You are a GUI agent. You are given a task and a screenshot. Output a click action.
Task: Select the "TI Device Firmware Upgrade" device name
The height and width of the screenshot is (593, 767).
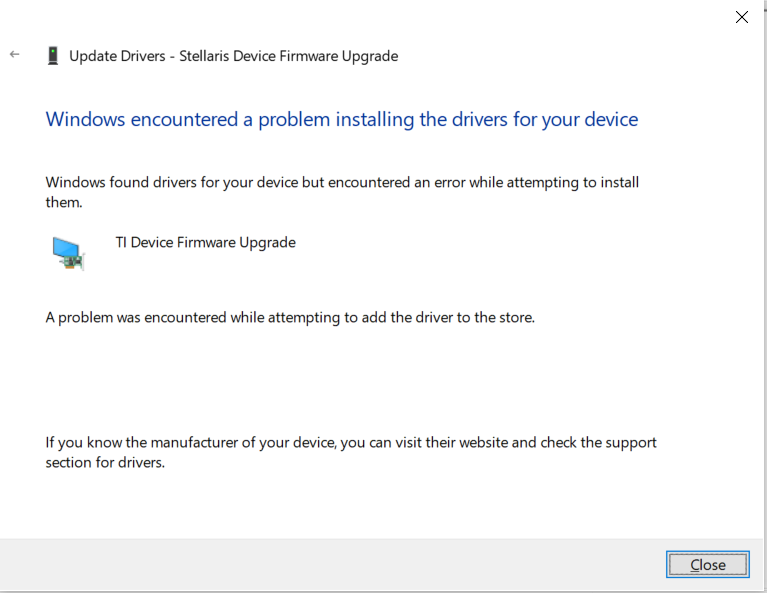[206, 242]
